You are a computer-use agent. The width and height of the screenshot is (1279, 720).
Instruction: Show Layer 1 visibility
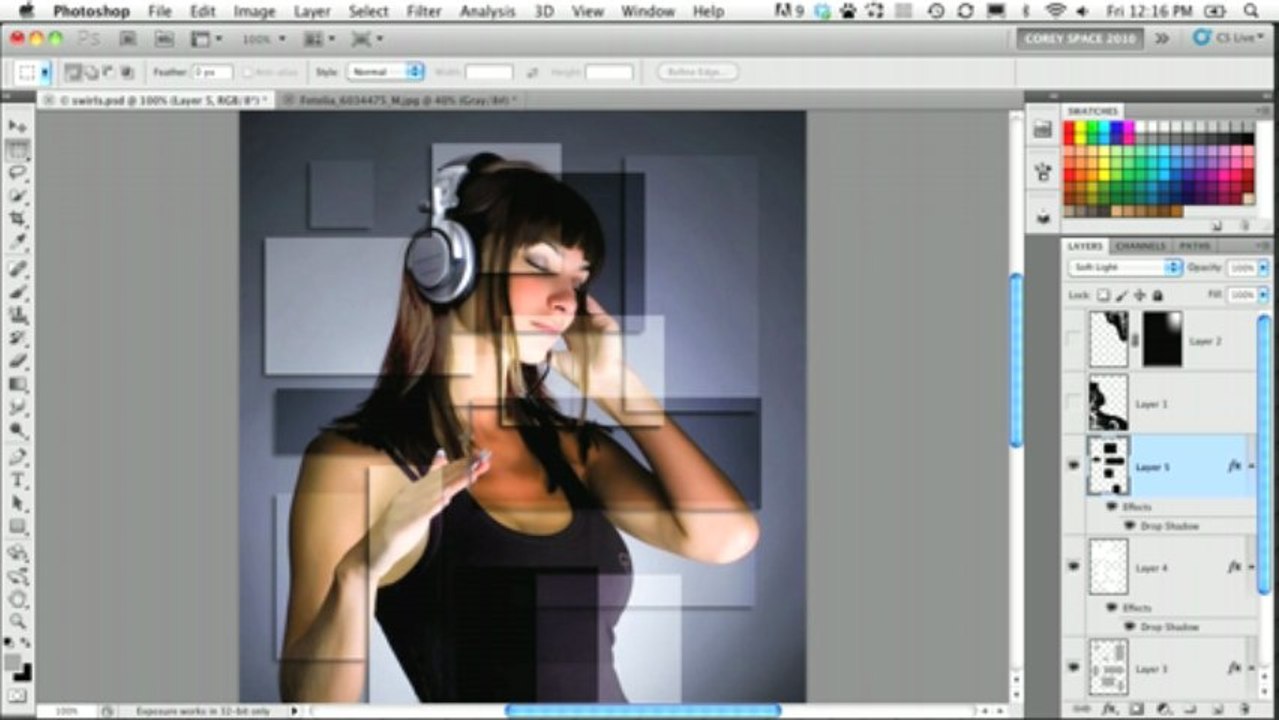click(1073, 403)
